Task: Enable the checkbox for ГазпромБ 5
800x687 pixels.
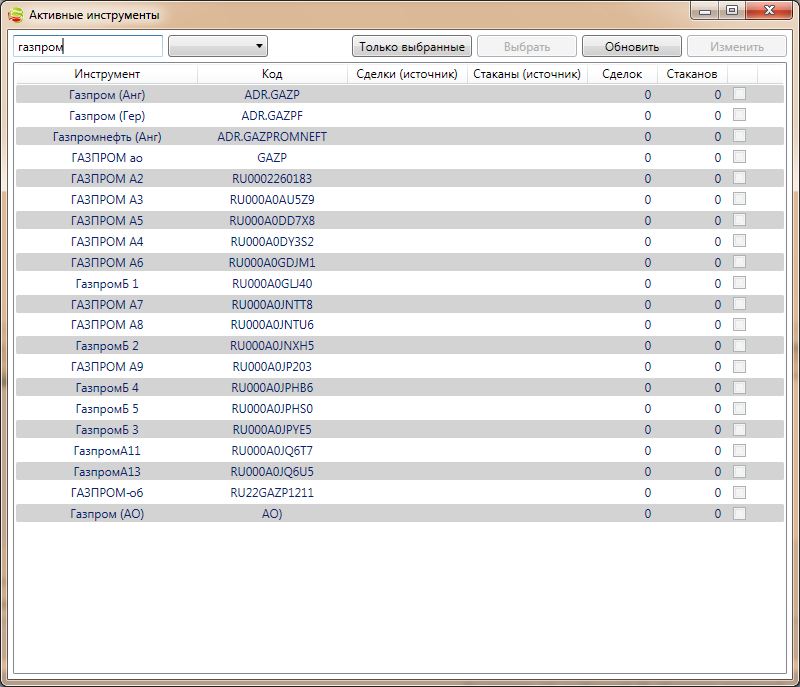Action: [x=739, y=409]
